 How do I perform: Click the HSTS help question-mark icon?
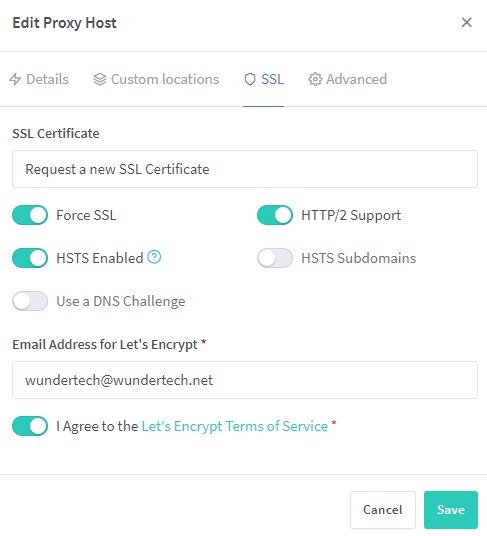154,257
